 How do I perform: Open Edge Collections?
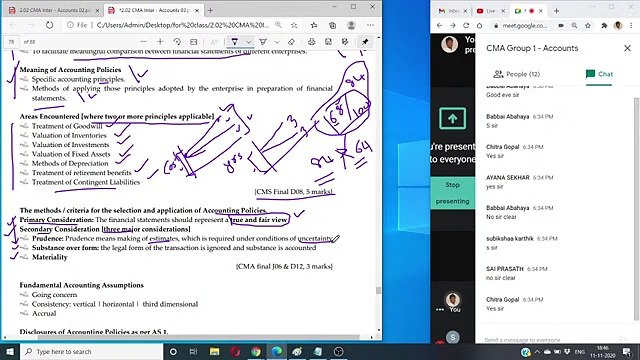[333, 25]
